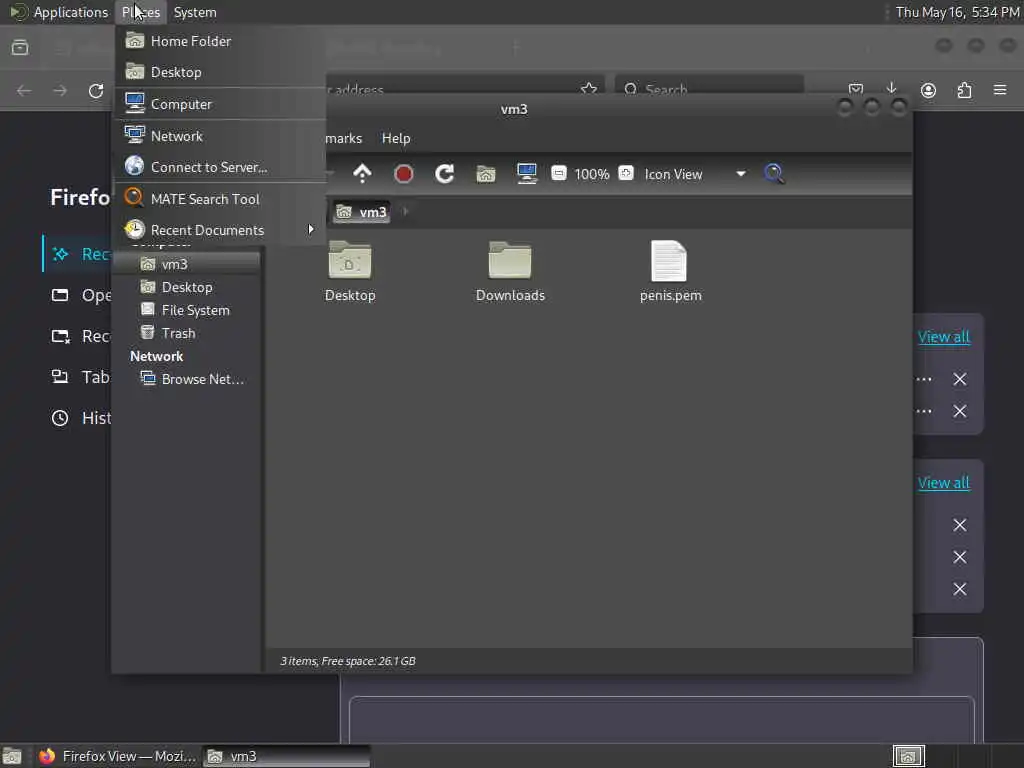Expand Recent Documents submenu arrow
The width and height of the screenshot is (1024, 768).
point(311,230)
